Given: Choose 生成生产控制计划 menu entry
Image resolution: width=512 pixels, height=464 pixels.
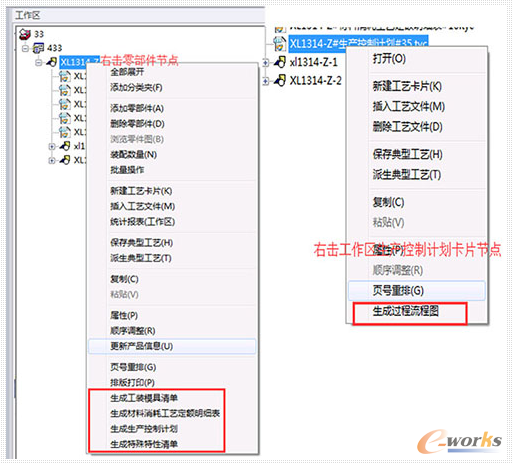Looking at the screenshot, I should 144,429.
